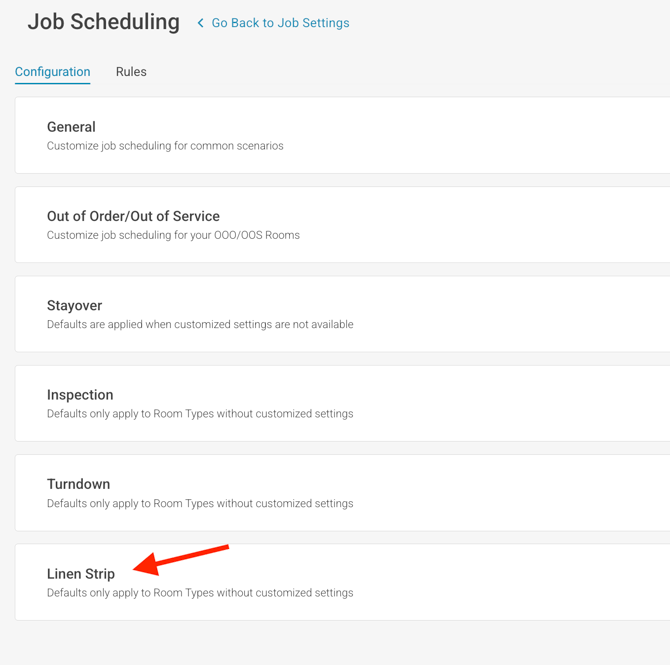Click the OOO/OOS Rooms description text
This screenshot has width=670, height=665.
point(173,235)
